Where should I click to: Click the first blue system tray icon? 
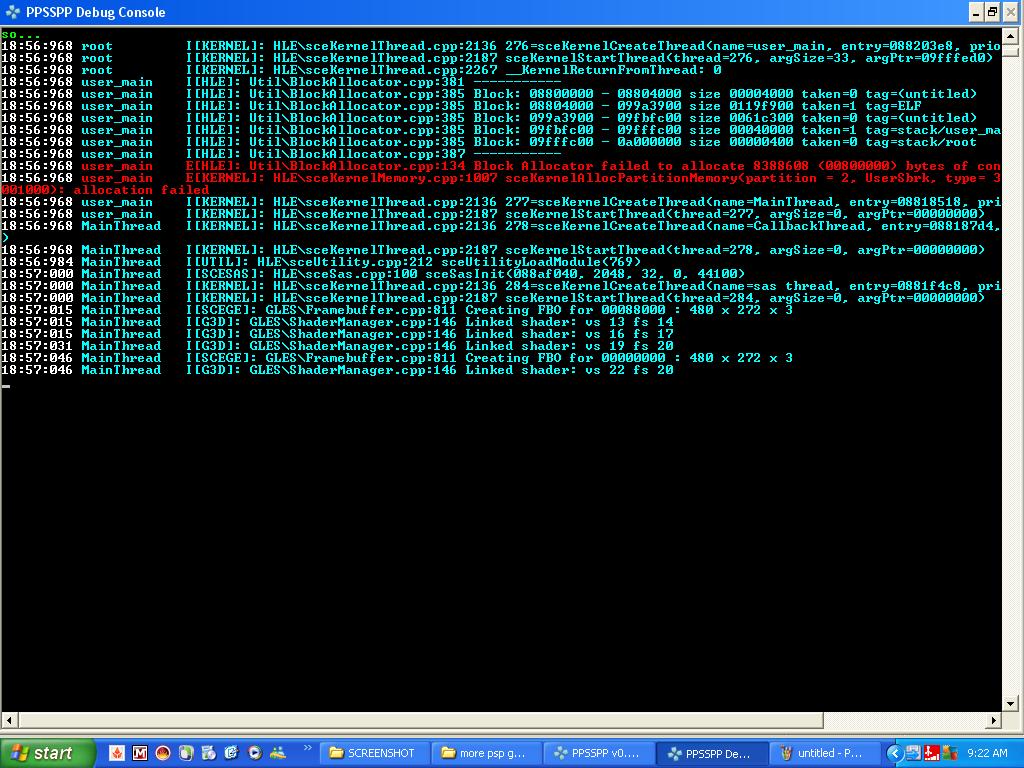[913, 753]
